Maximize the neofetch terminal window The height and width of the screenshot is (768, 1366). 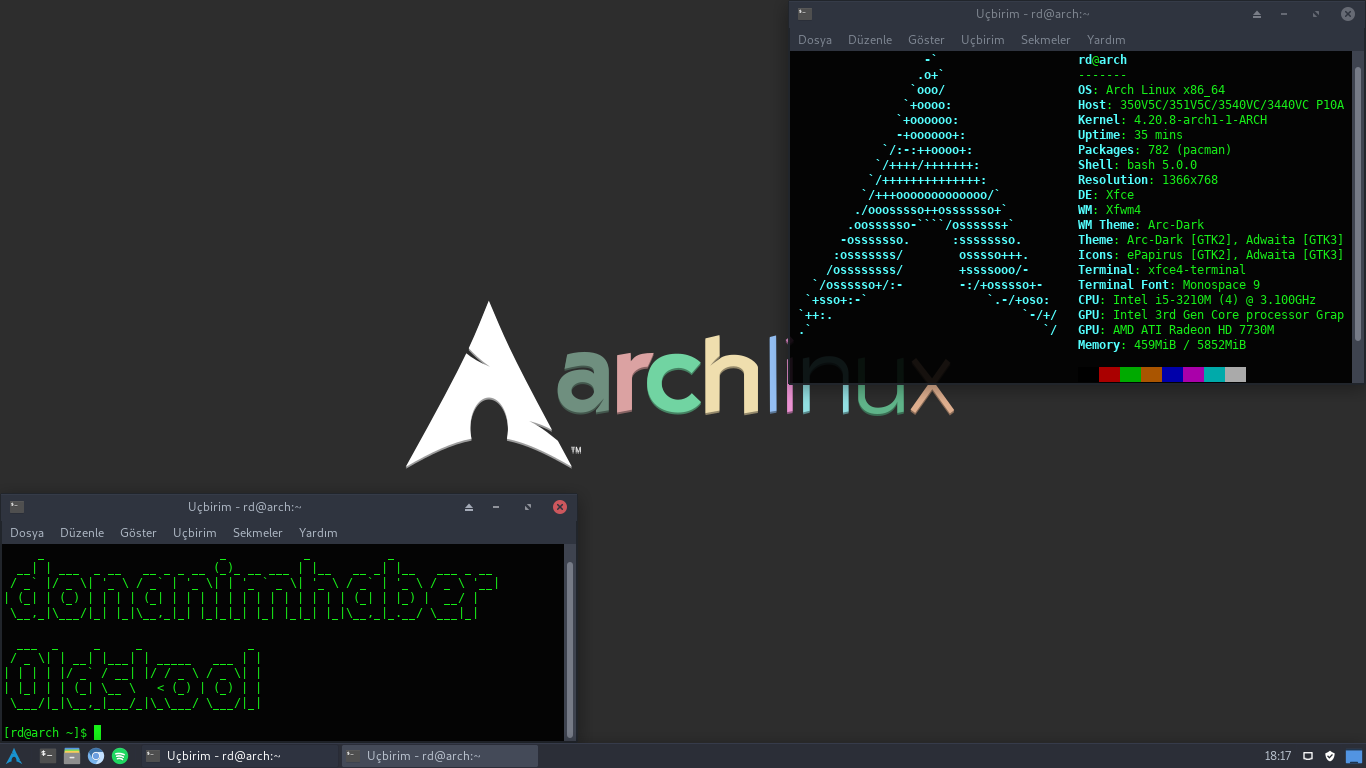click(1316, 14)
